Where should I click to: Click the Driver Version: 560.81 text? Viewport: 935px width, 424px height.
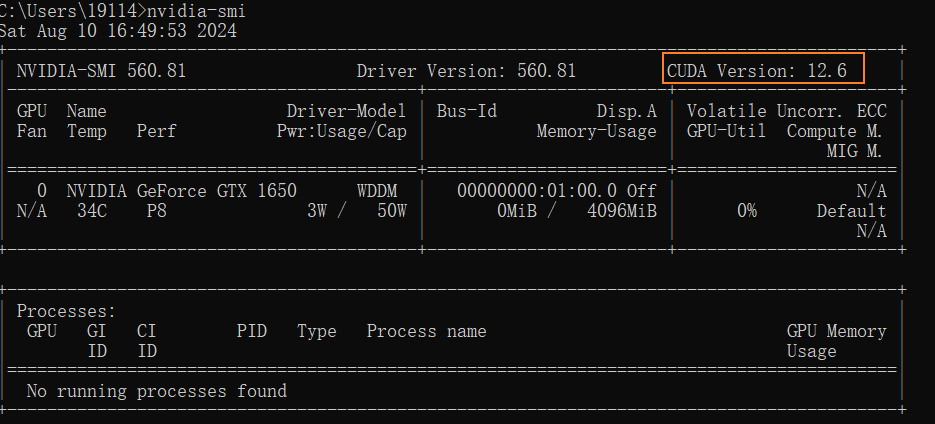pyautogui.click(x=466, y=71)
